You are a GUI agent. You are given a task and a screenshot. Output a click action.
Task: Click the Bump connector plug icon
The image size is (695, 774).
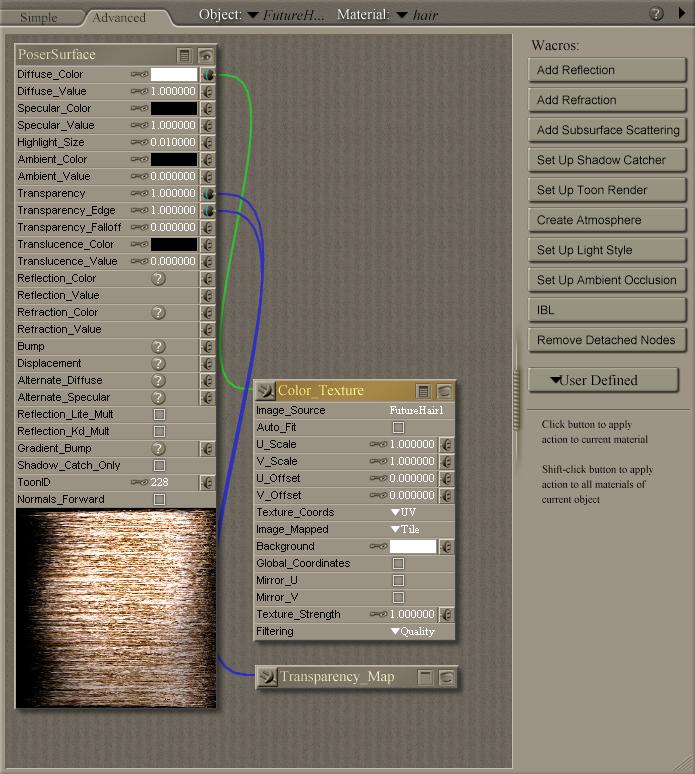click(x=208, y=347)
